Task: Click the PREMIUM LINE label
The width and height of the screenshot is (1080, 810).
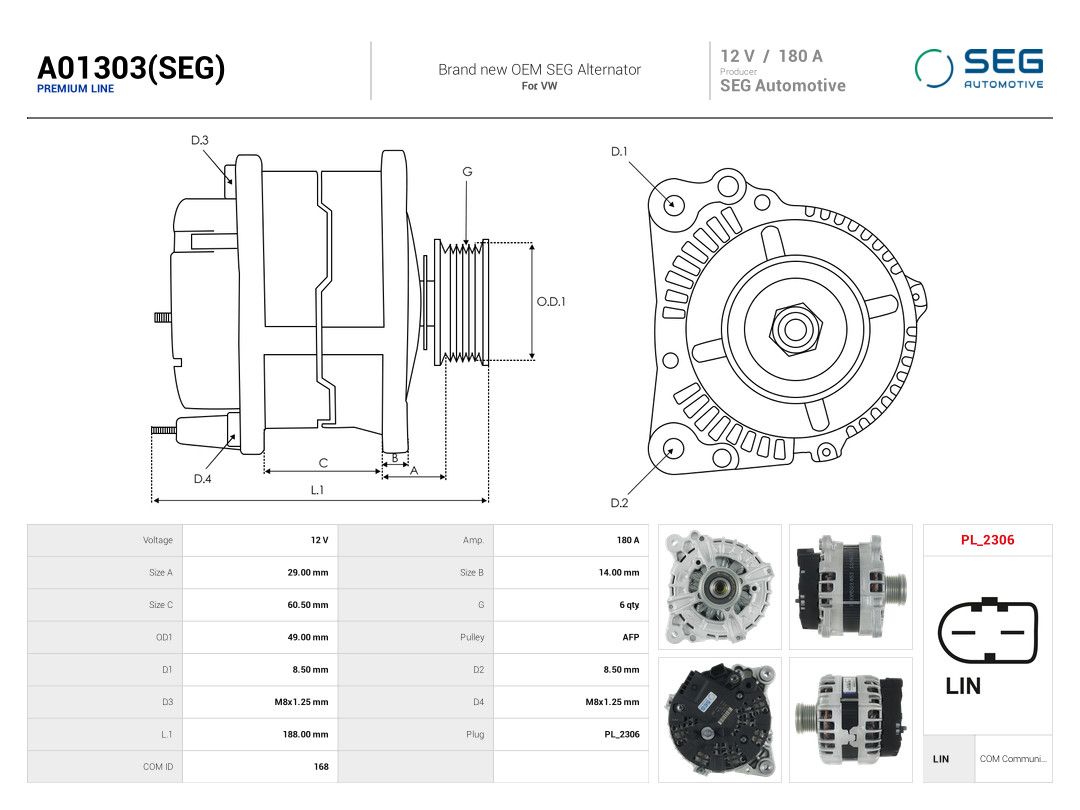Action: coord(75,89)
